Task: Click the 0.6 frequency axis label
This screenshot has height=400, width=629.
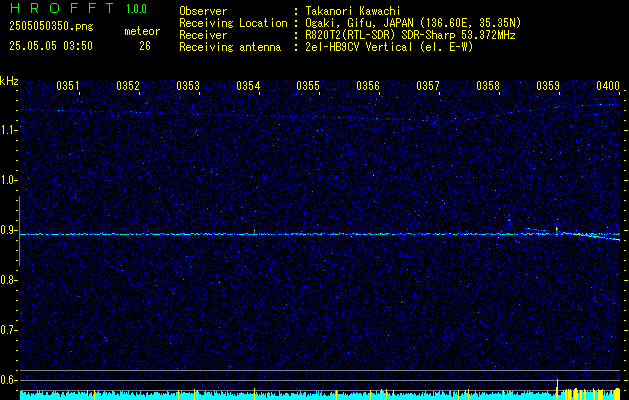Action: [7, 380]
